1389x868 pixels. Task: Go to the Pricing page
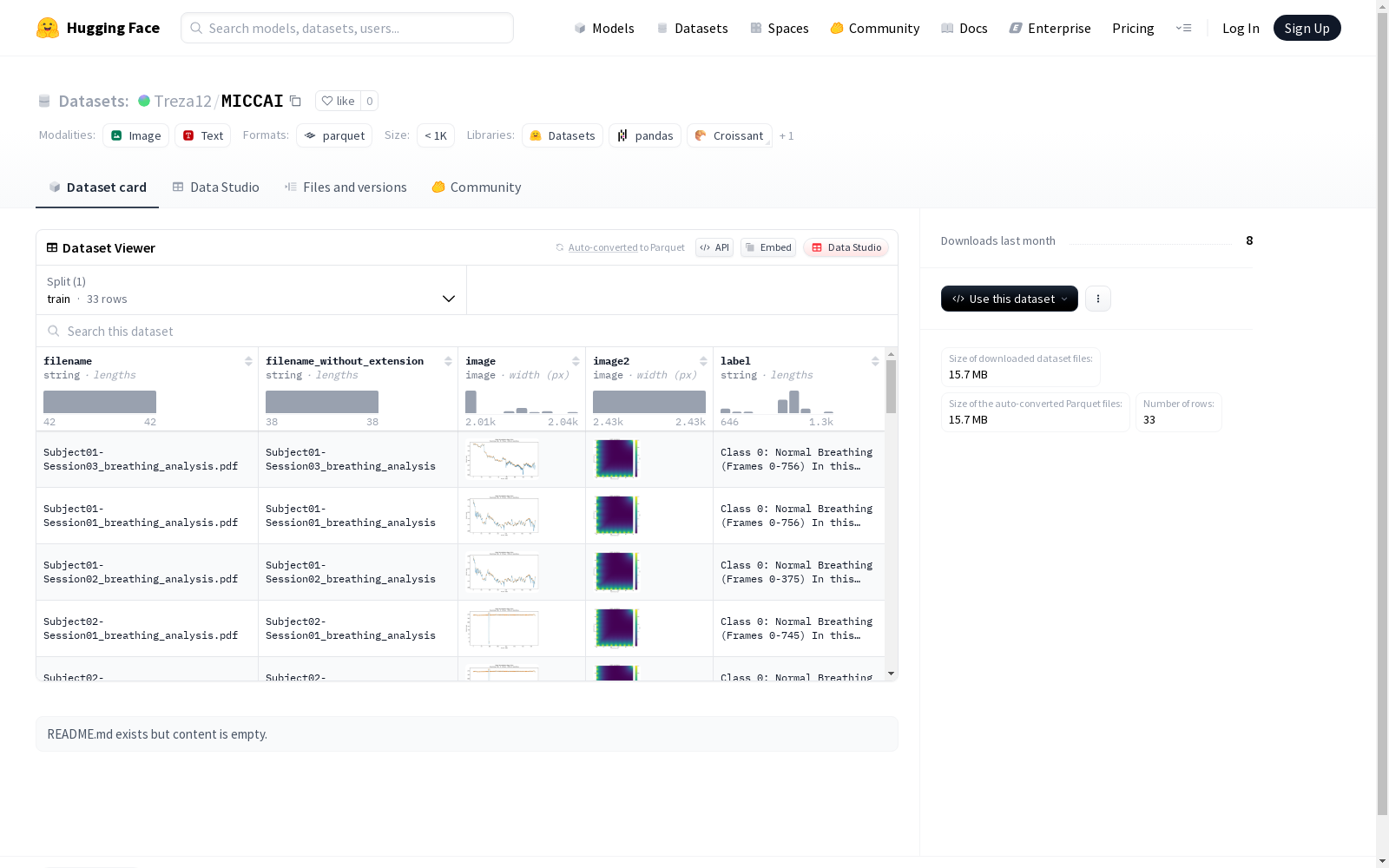1133,28
